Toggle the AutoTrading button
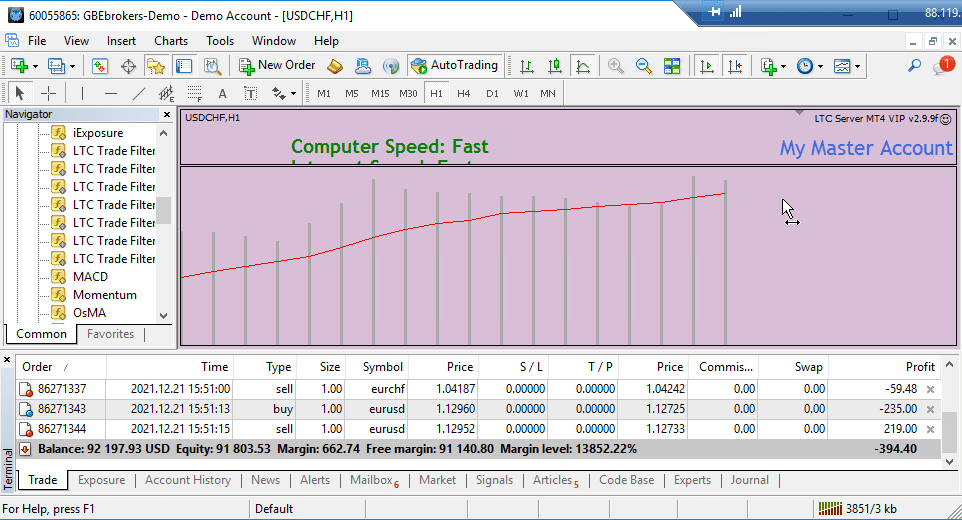The image size is (962, 520). coord(455,66)
